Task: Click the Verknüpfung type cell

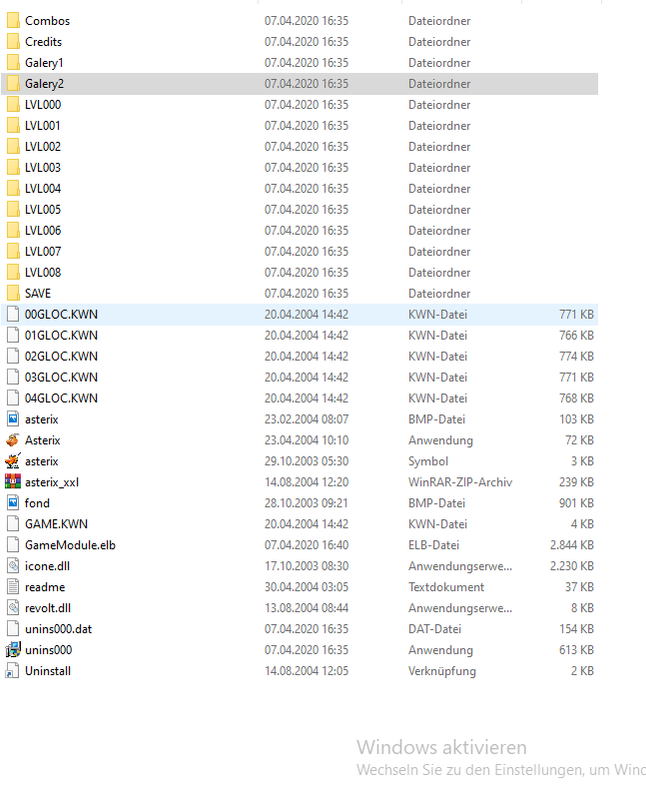Action: [442, 671]
